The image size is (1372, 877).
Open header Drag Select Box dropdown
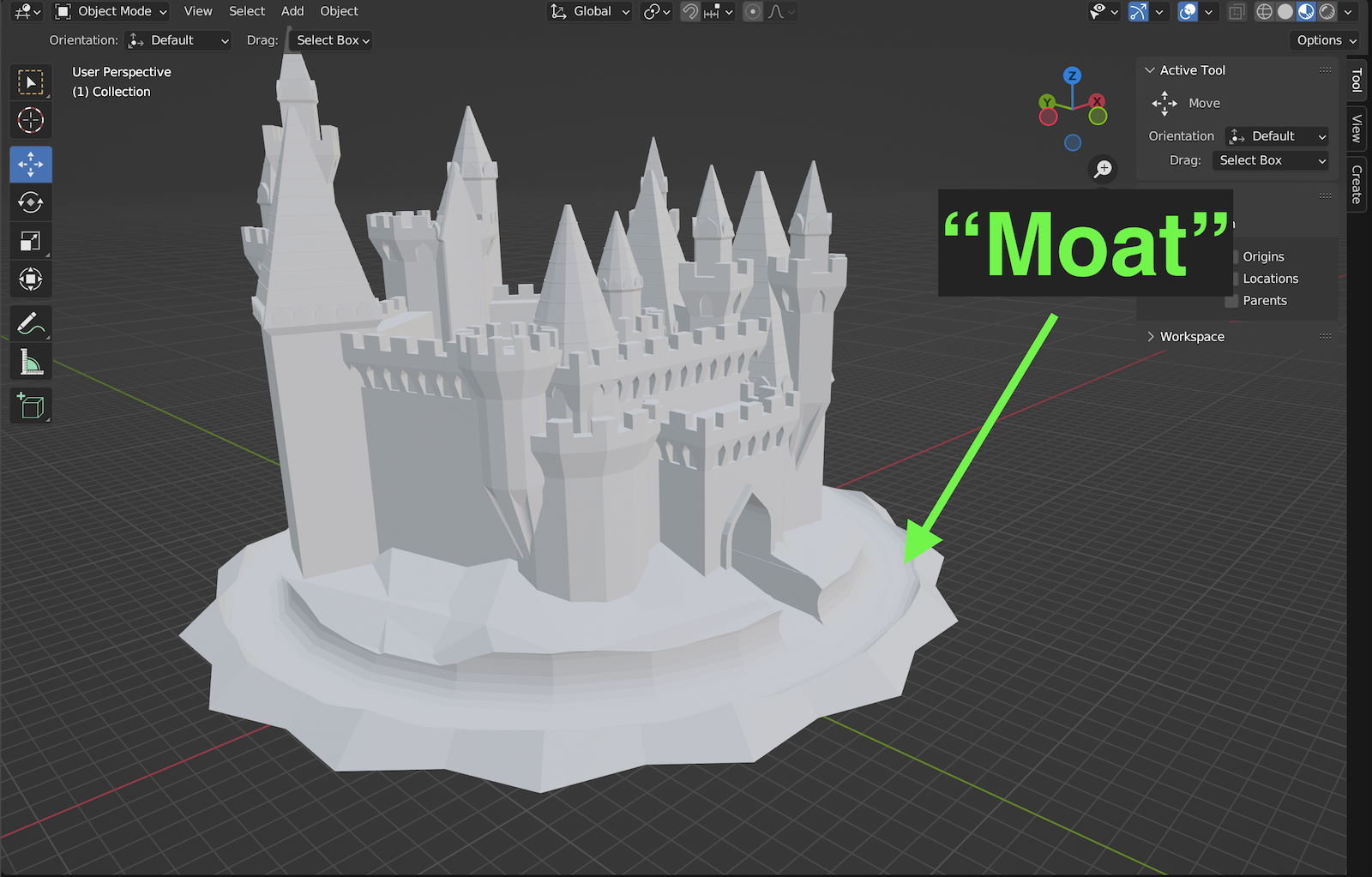point(330,40)
